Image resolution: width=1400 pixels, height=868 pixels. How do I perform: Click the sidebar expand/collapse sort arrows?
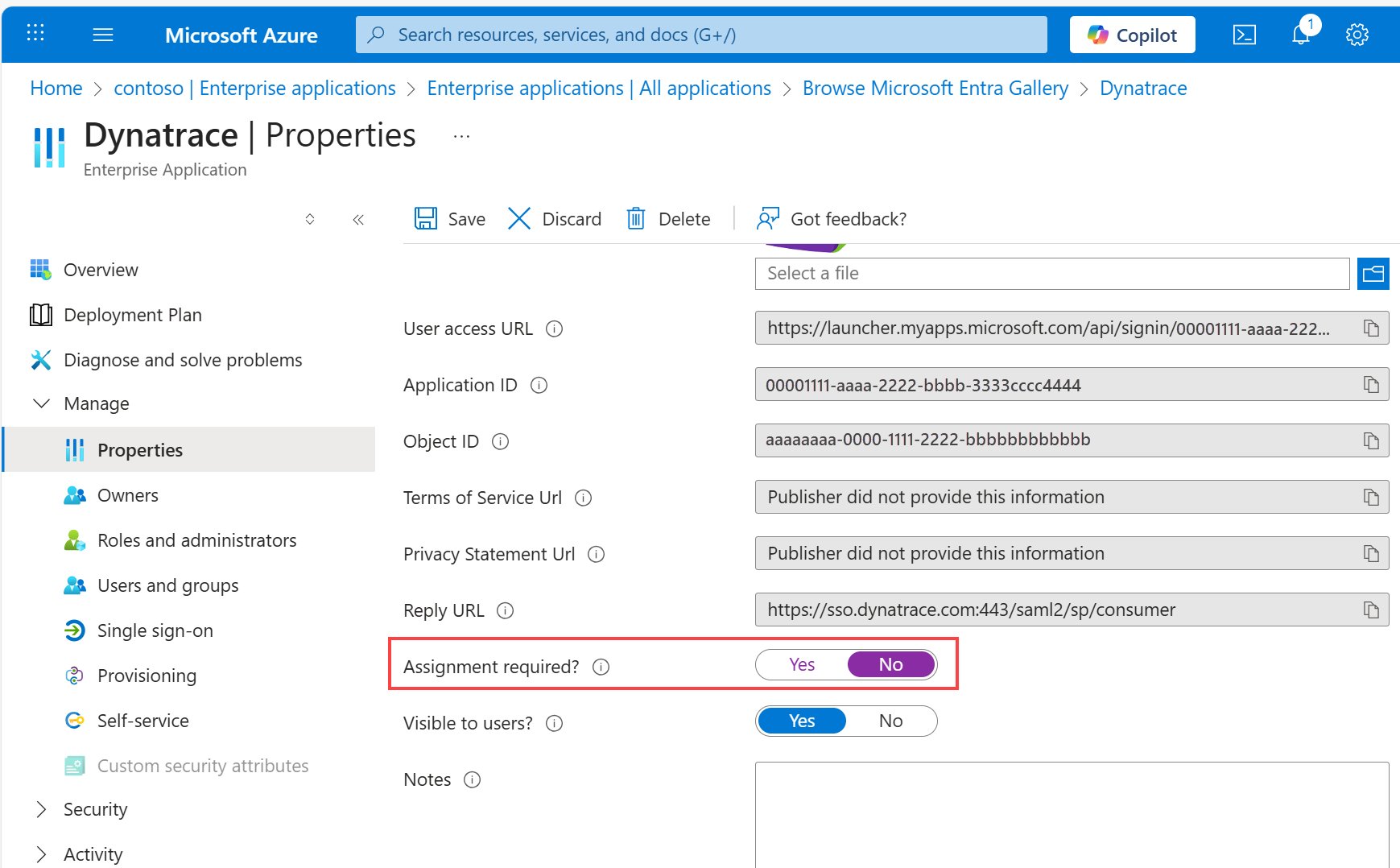(x=310, y=219)
